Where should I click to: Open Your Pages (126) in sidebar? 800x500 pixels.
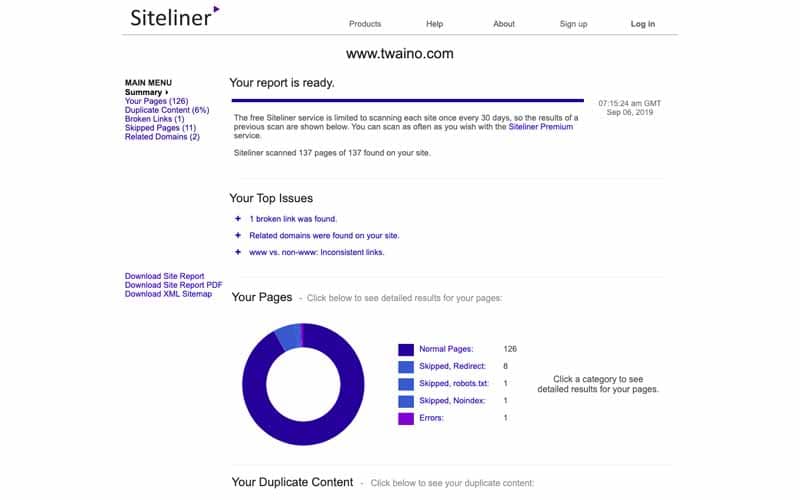pos(156,101)
